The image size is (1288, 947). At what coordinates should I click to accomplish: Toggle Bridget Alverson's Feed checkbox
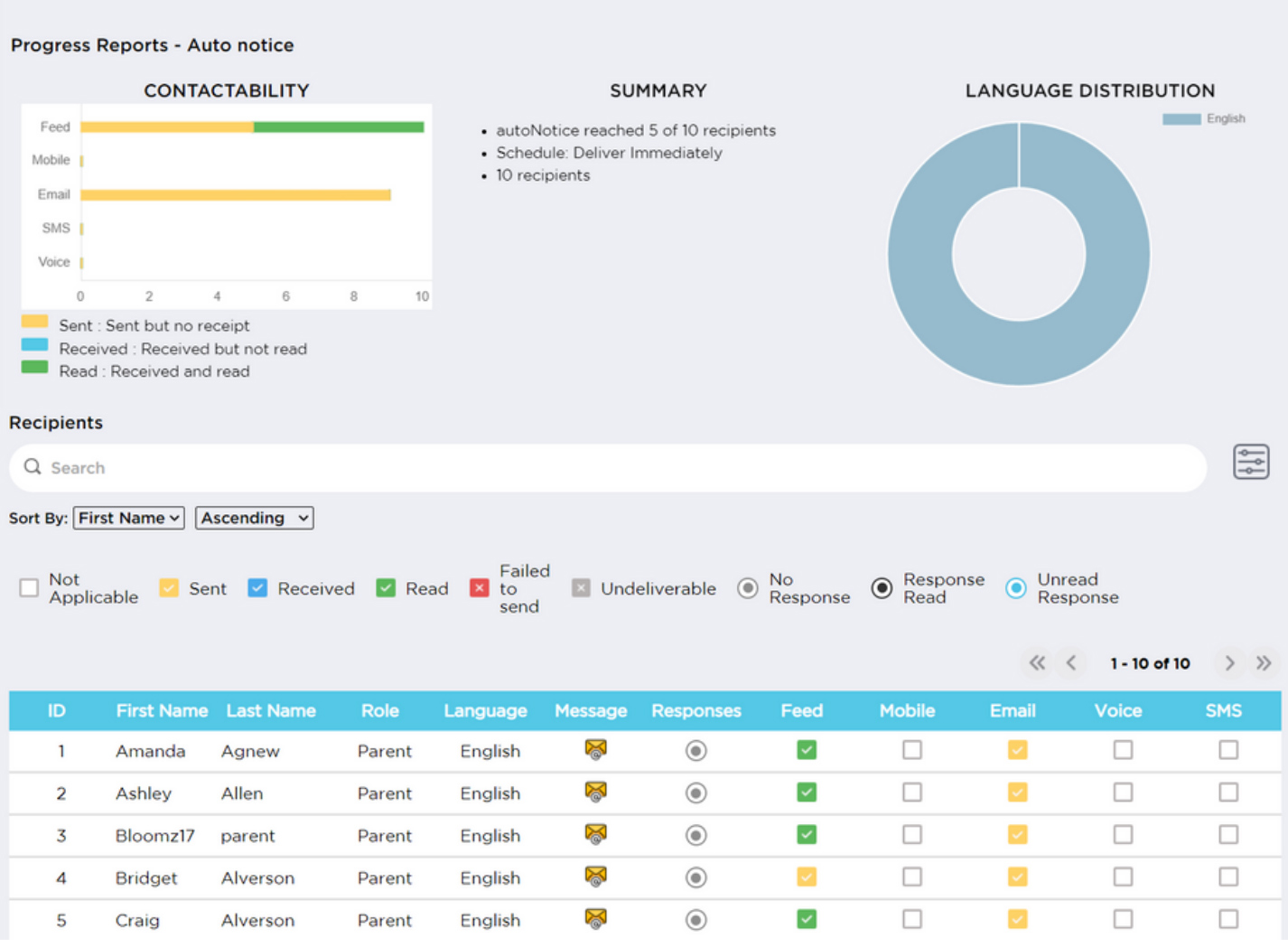806,877
